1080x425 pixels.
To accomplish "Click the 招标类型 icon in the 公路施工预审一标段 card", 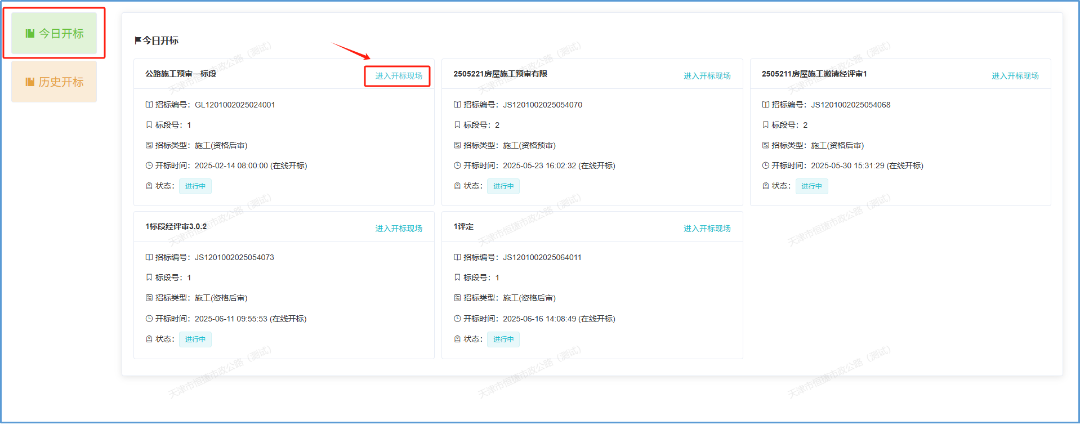I will (149, 145).
